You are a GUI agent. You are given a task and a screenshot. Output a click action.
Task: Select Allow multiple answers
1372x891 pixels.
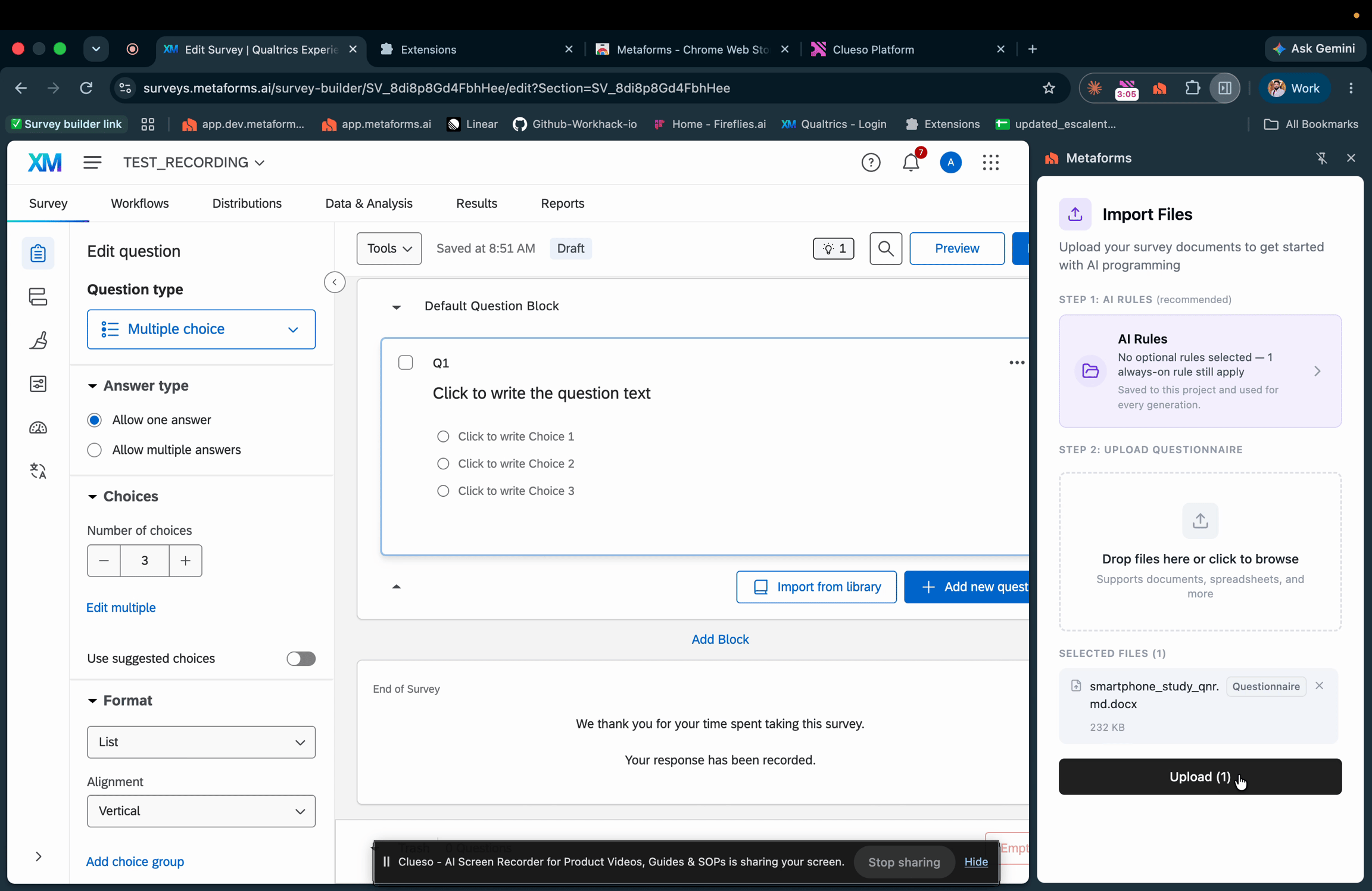[x=94, y=450]
